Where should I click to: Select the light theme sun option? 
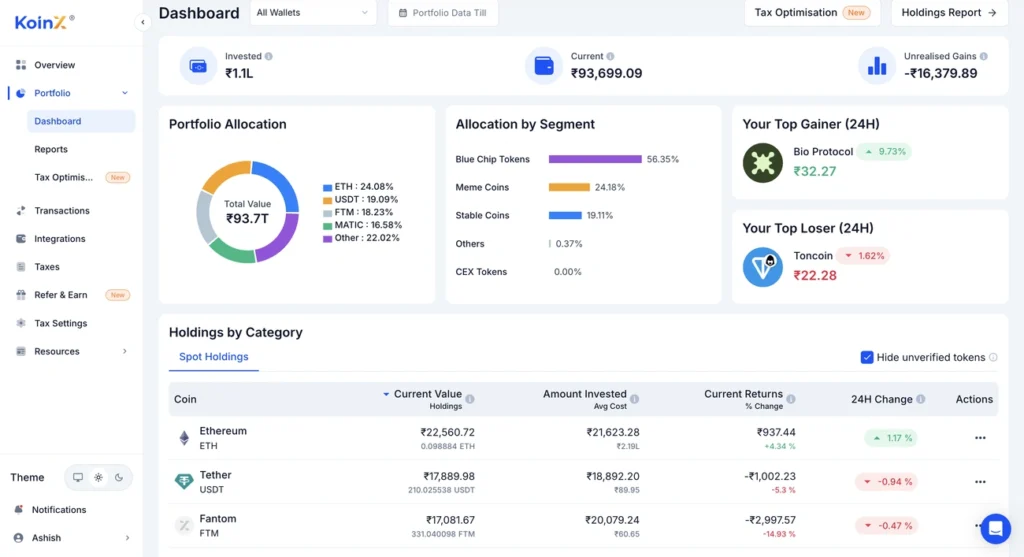click(x=98, y=478)
